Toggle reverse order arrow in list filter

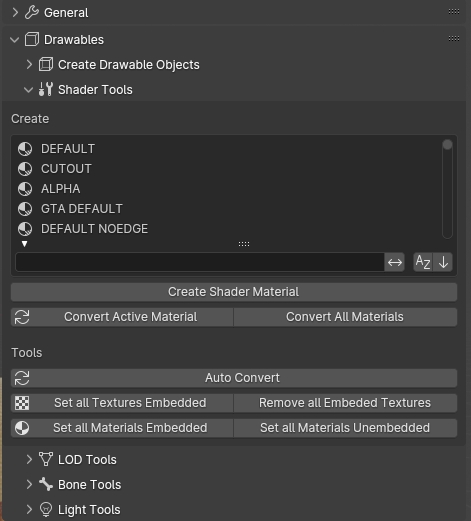click(443, 262)
